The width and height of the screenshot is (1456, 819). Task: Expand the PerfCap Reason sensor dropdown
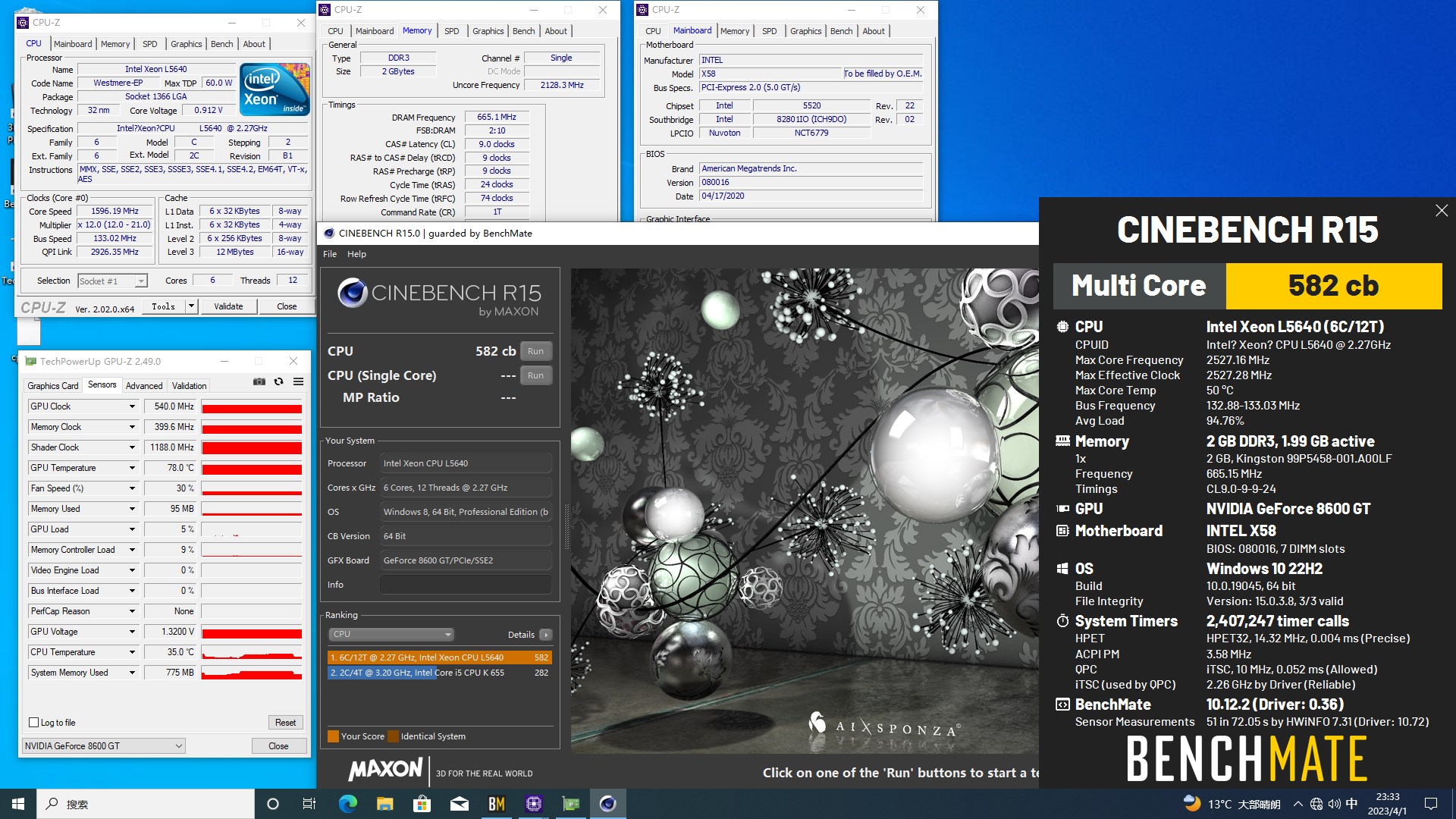click(x=132, y=611)
